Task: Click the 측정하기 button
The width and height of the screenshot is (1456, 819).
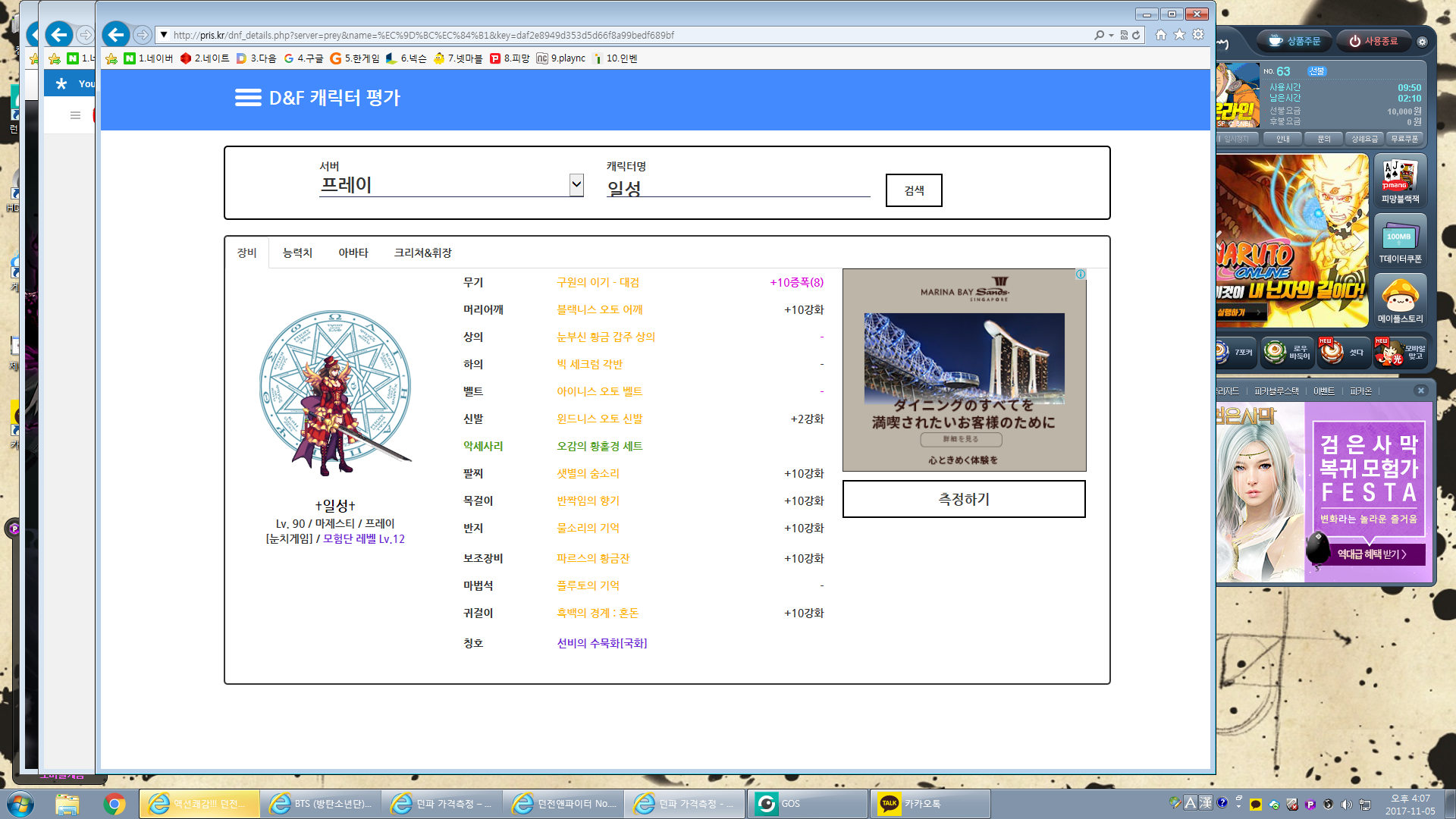Action: tap(964, 499)
